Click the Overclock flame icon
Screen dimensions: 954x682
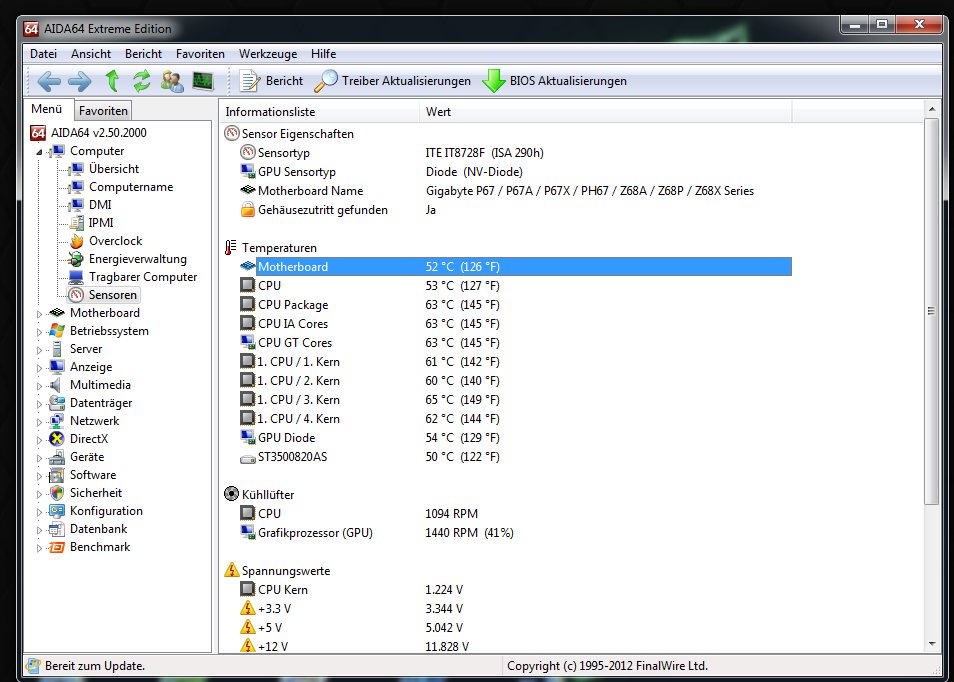(x=77, y=241)
